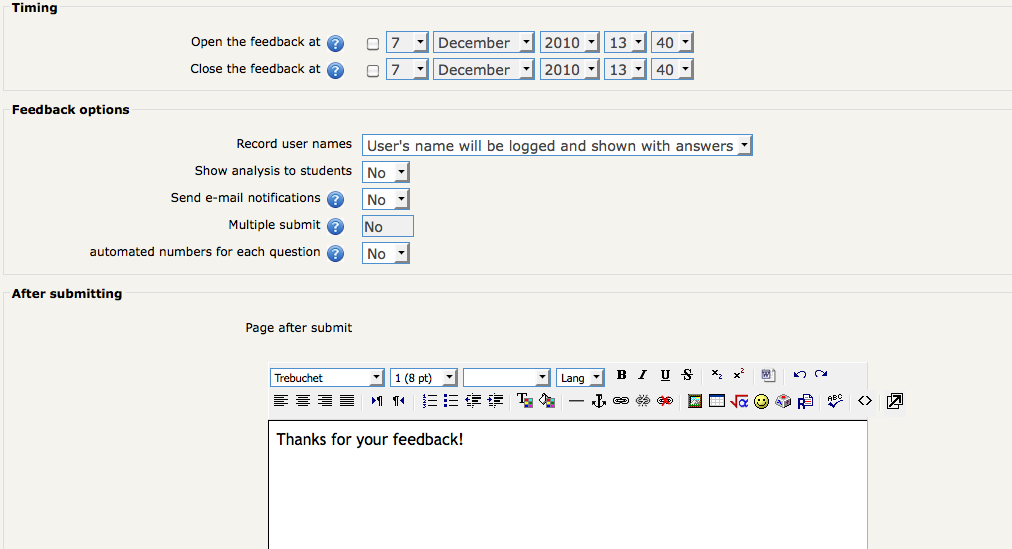Insert an image into editor

[694, 401]
